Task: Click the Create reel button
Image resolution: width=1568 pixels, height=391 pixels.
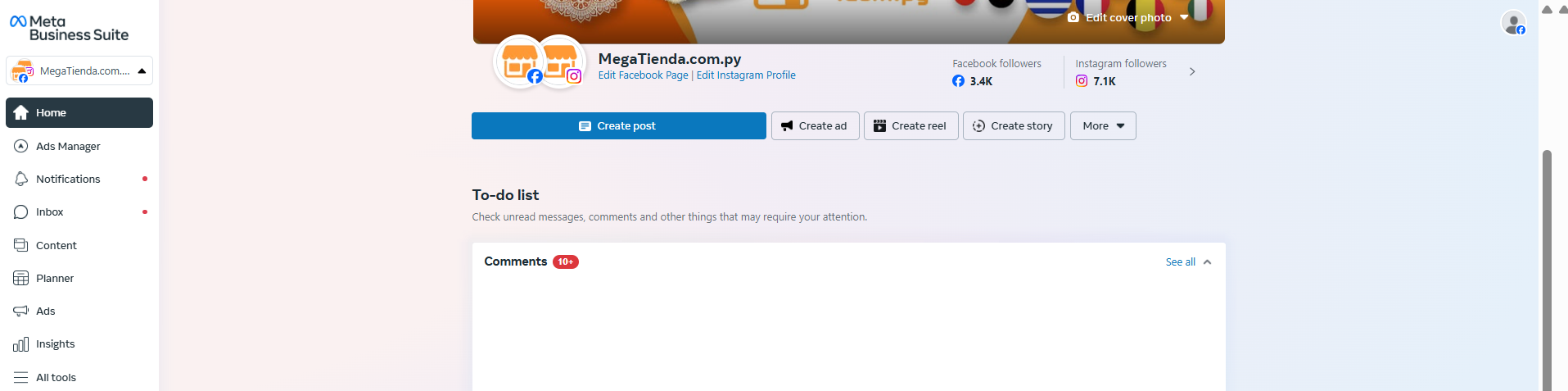Action: tap(911, 125)
